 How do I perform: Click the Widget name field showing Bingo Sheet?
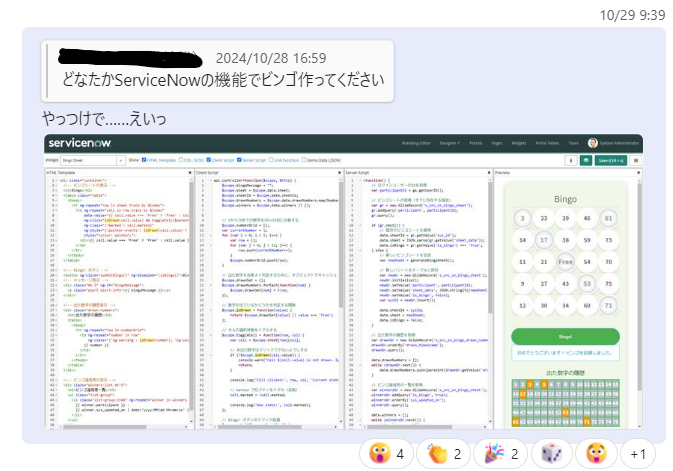click(89, 160)
